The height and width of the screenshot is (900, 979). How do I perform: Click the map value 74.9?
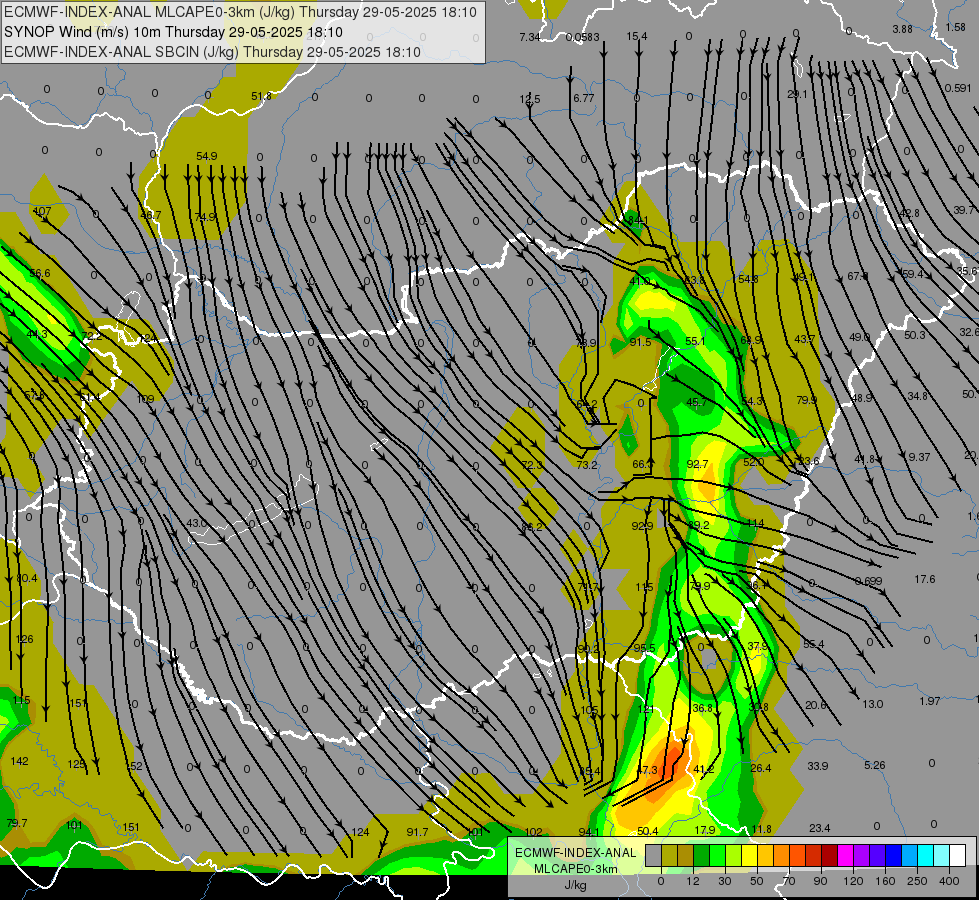pos(205,217)
